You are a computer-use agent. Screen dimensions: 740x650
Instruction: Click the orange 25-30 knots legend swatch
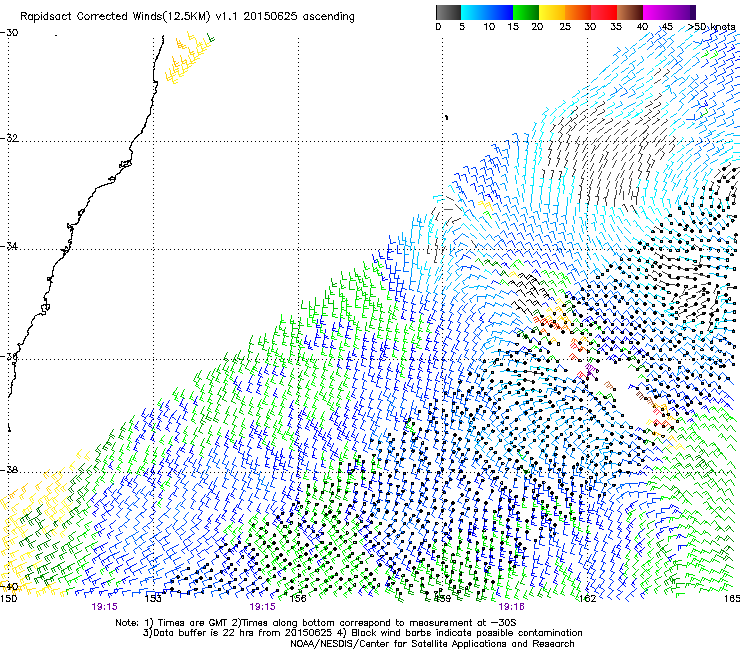tap(578, 12)
